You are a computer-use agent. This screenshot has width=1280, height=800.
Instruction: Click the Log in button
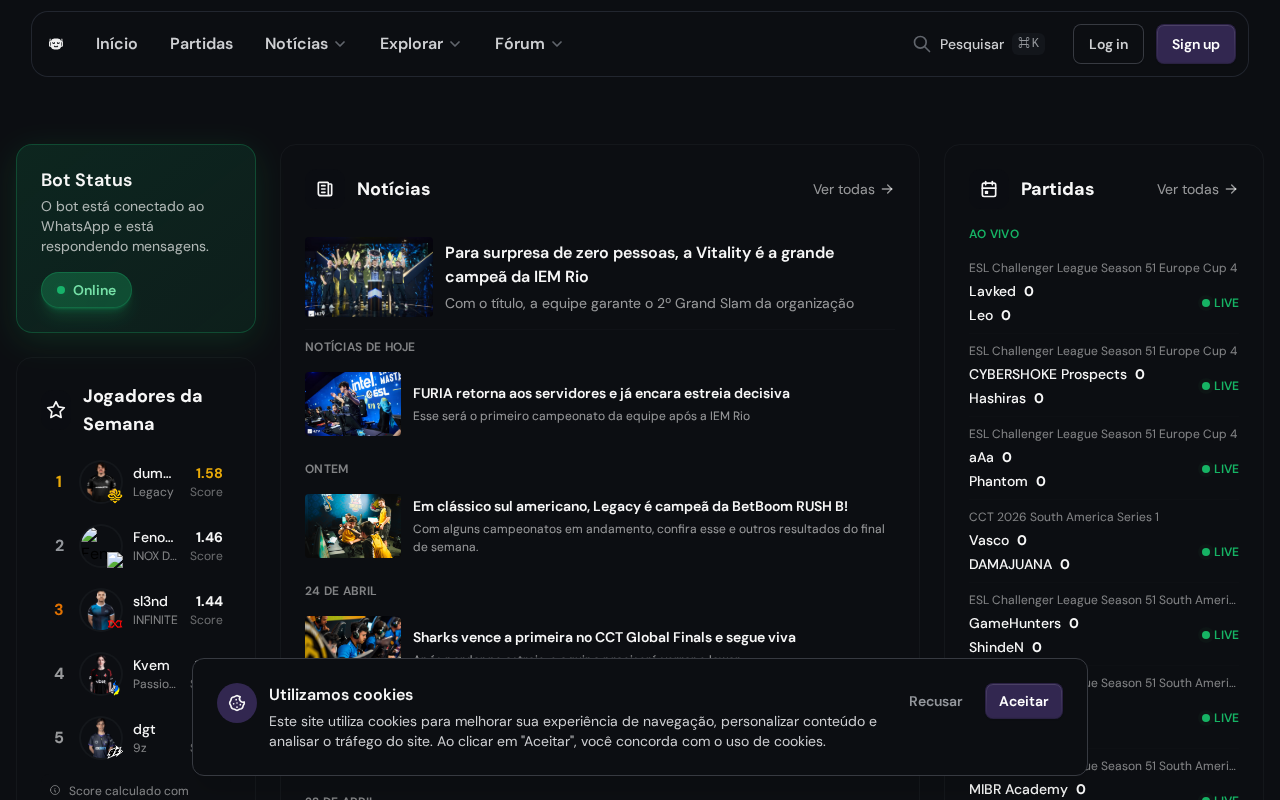click(1108, 44)
